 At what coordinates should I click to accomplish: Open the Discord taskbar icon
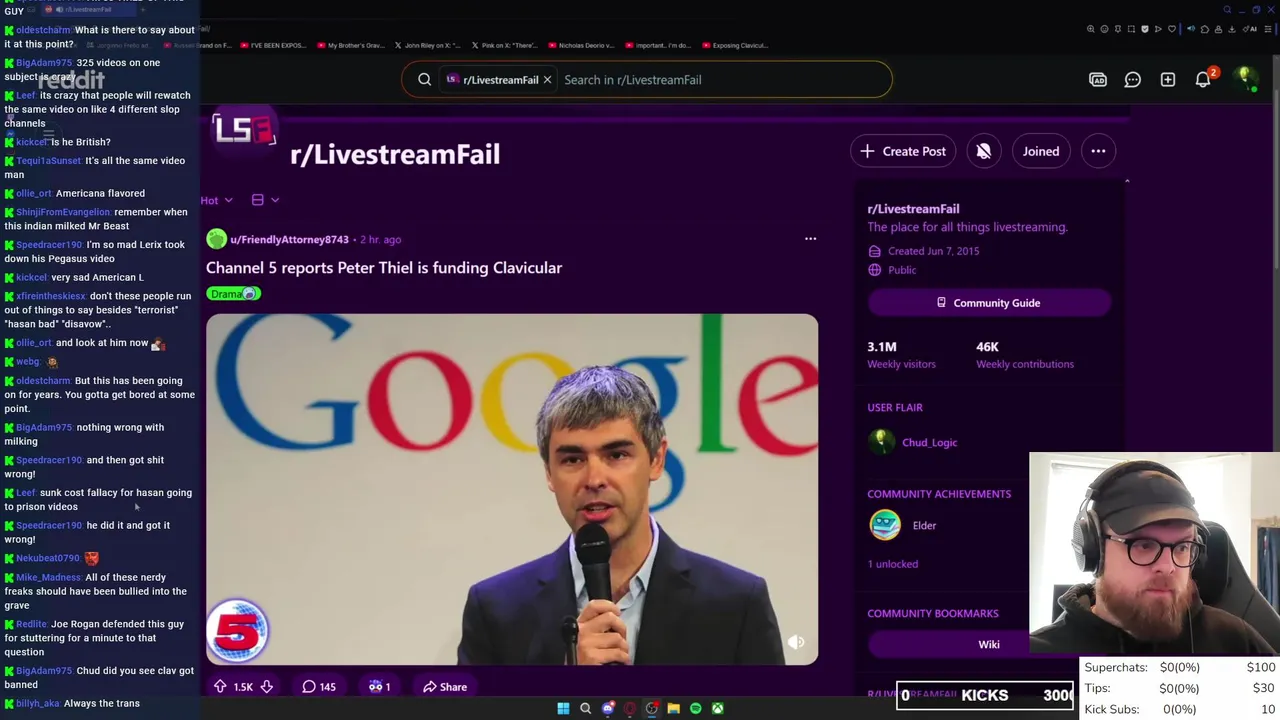pos(607,708)
